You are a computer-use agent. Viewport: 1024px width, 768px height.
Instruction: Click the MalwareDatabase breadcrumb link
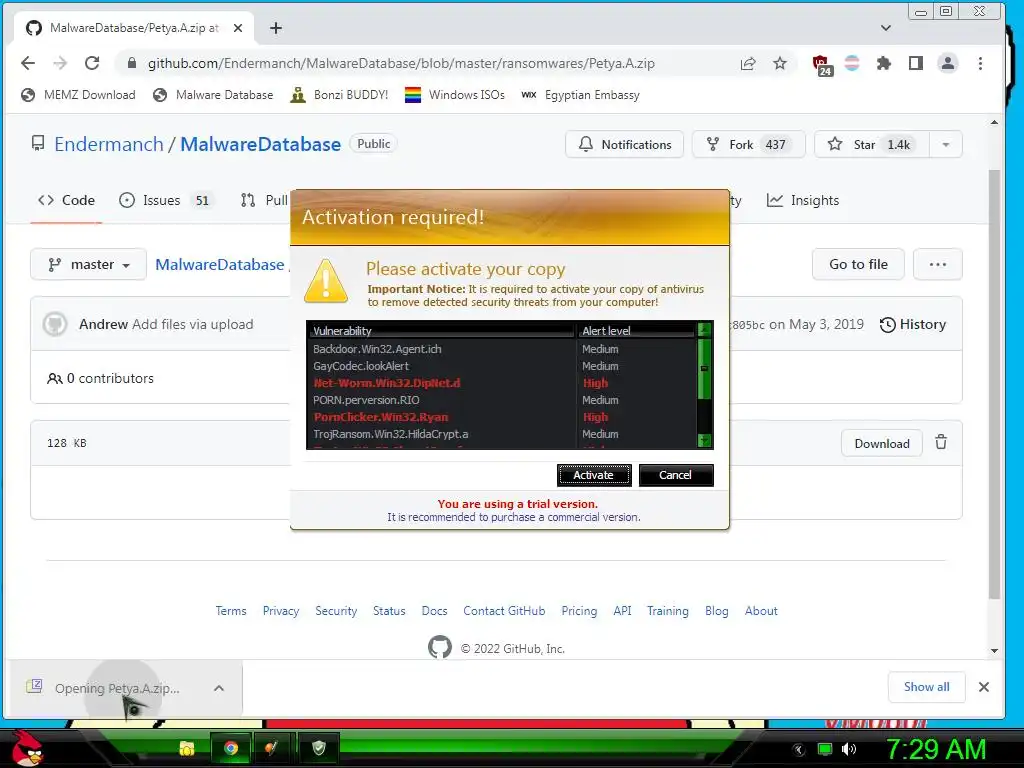point(219,264)
